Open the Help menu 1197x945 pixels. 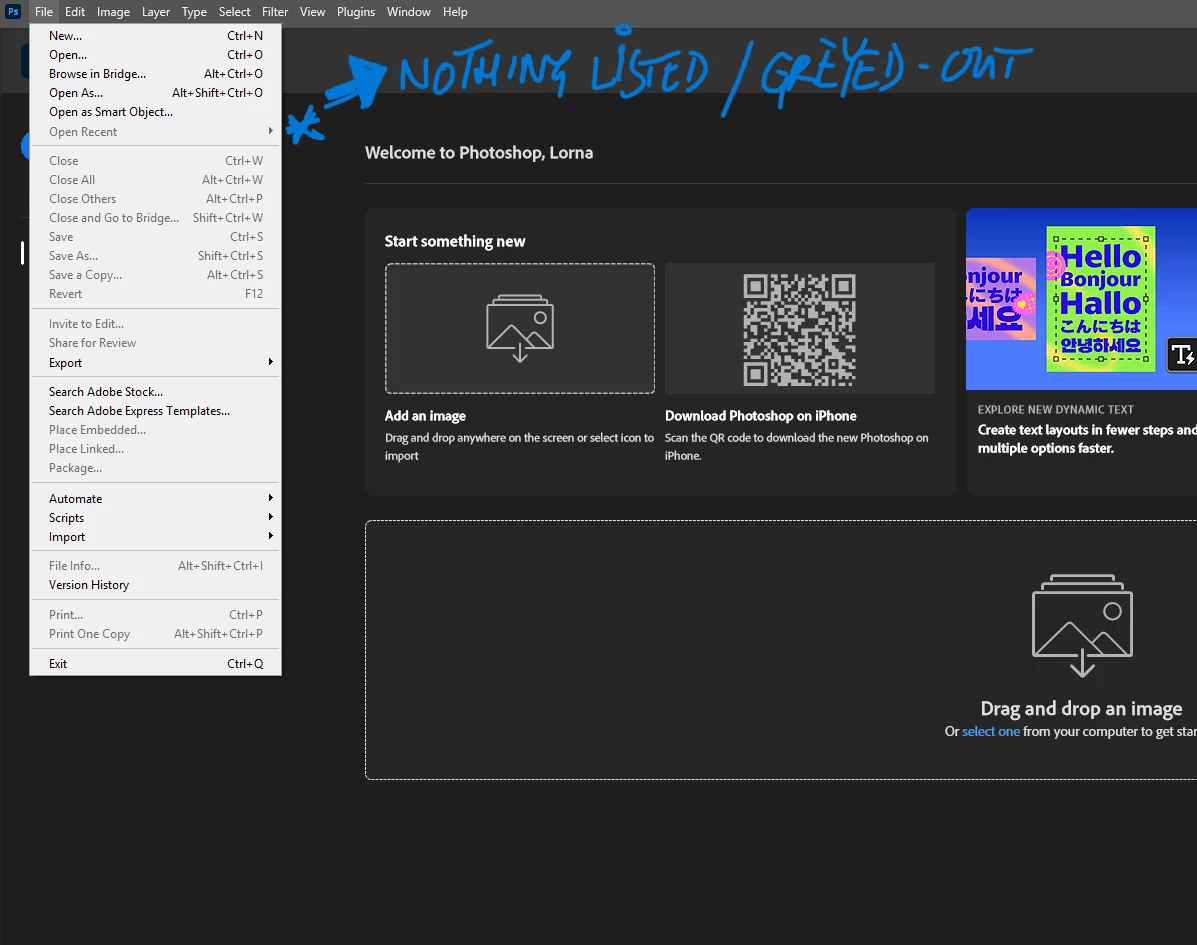pos(455,11)
